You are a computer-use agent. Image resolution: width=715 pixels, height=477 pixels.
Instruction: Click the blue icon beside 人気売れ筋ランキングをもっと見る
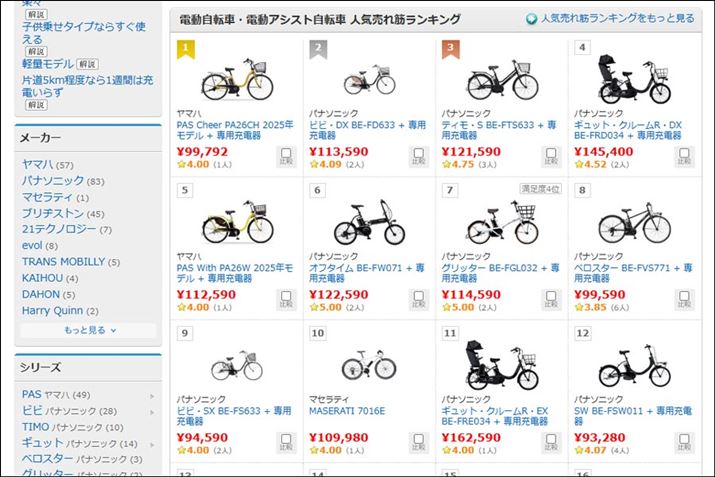[x=531, y=19]
